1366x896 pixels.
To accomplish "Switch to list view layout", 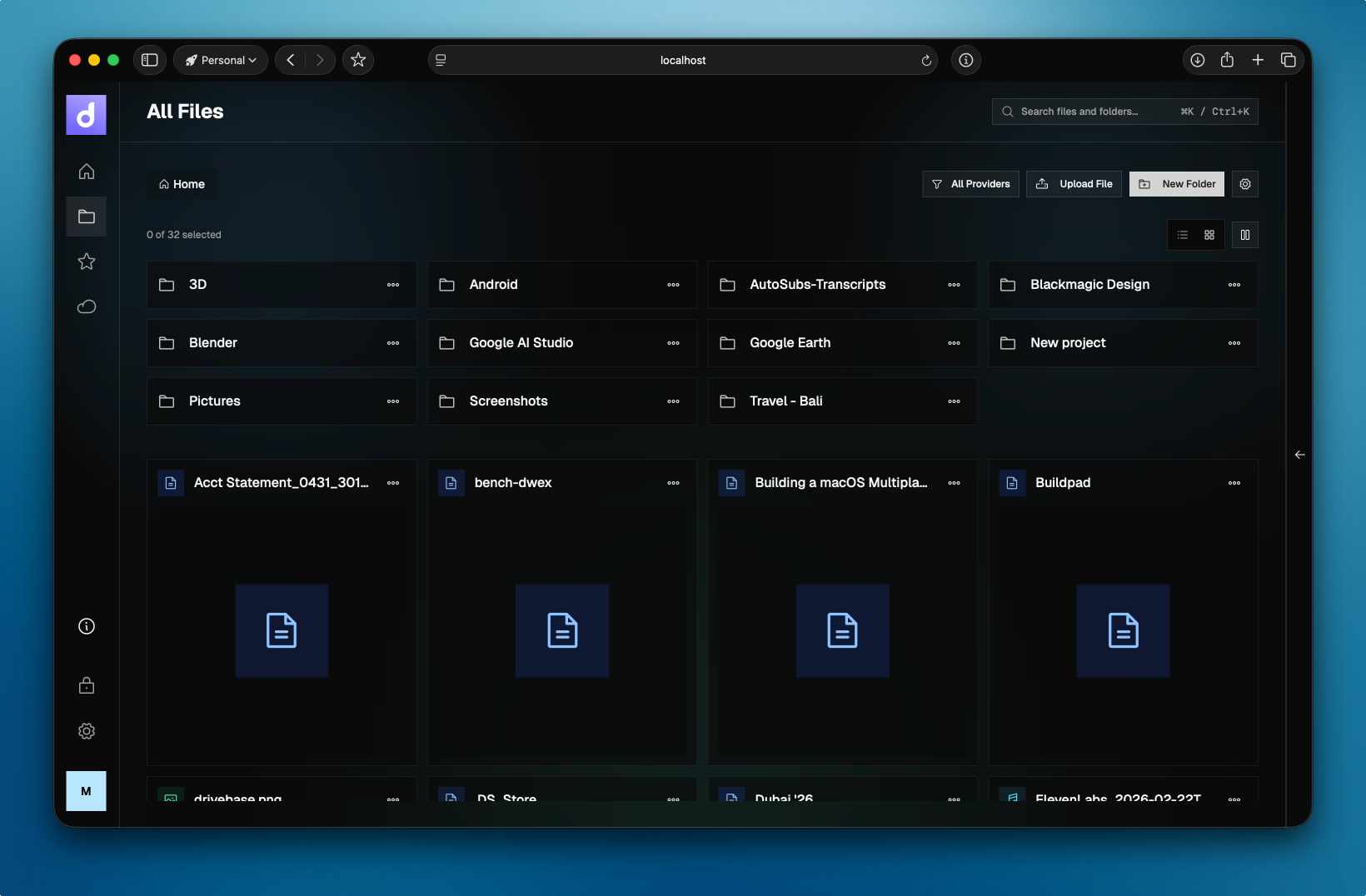I will click(1183, 235).
